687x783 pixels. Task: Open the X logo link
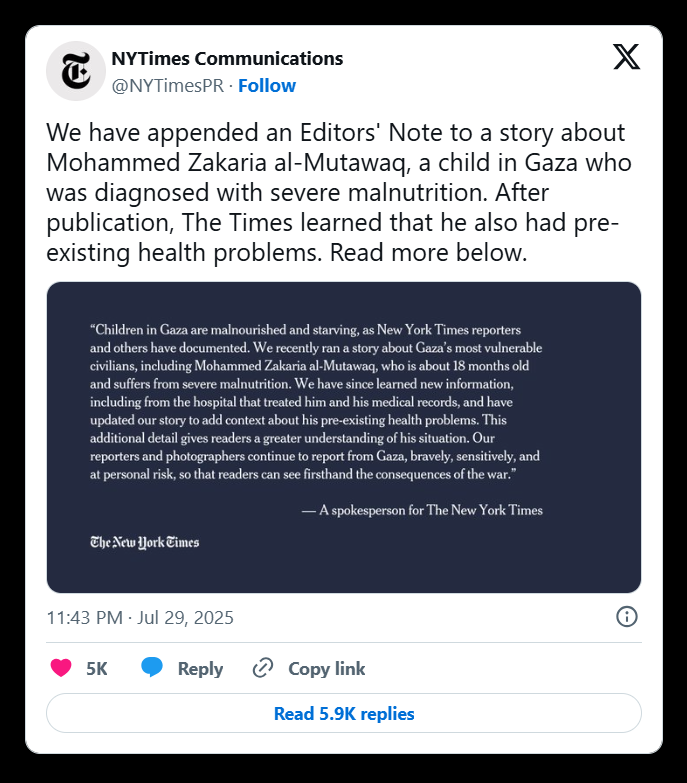[x=627, y=56]
